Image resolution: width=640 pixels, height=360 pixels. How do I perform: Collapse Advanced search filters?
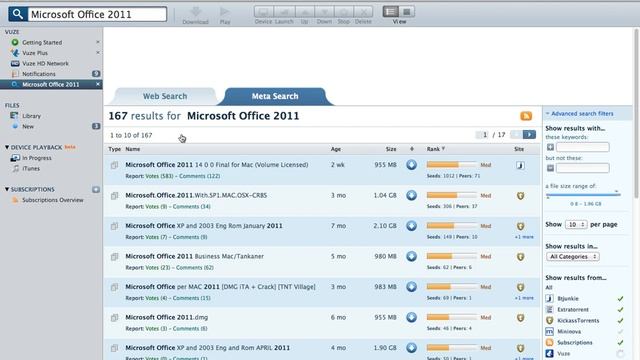(580, 113)
